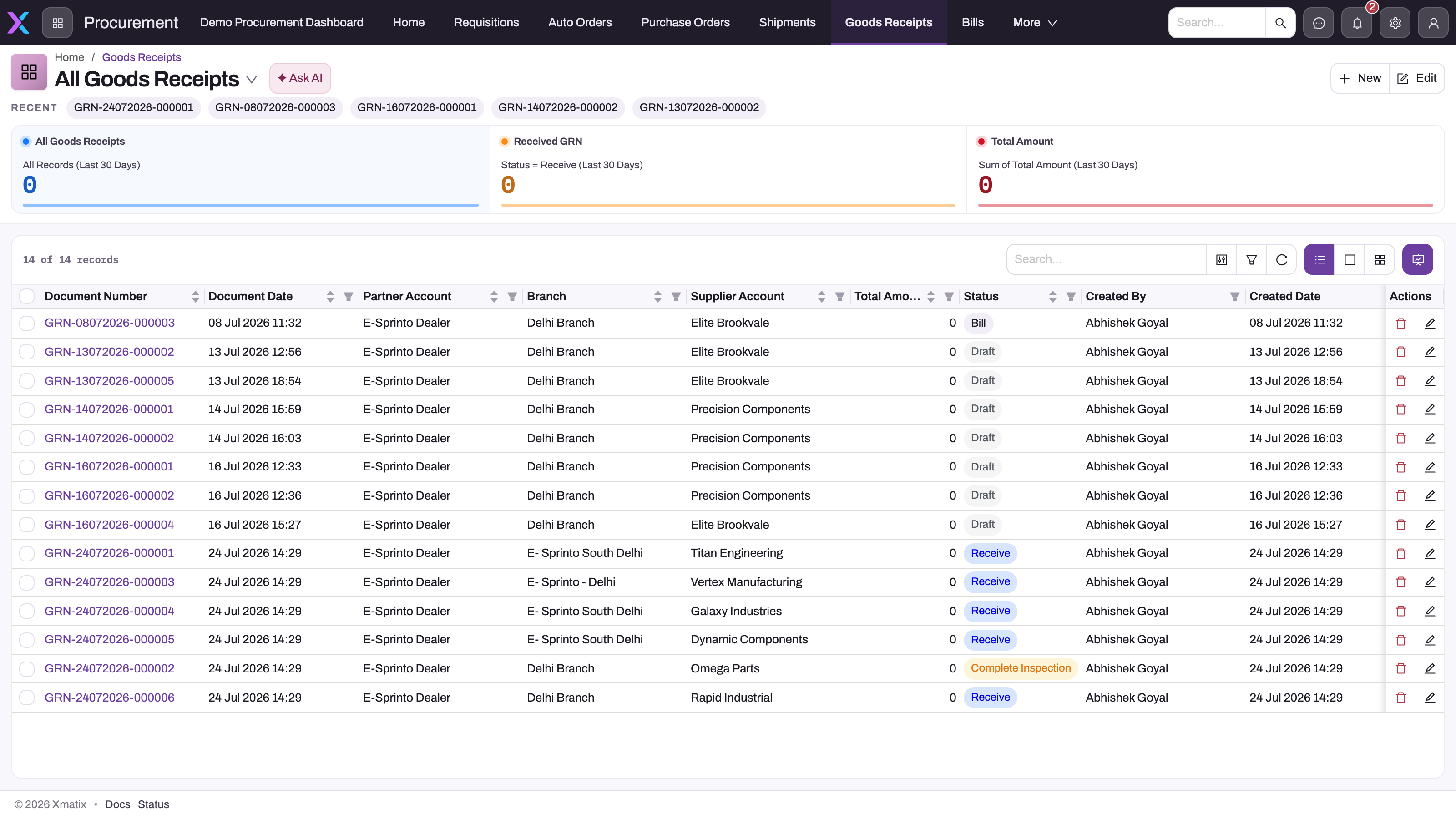
Task: Click the table filter funnel icon
Action: tap(1251, 259)
